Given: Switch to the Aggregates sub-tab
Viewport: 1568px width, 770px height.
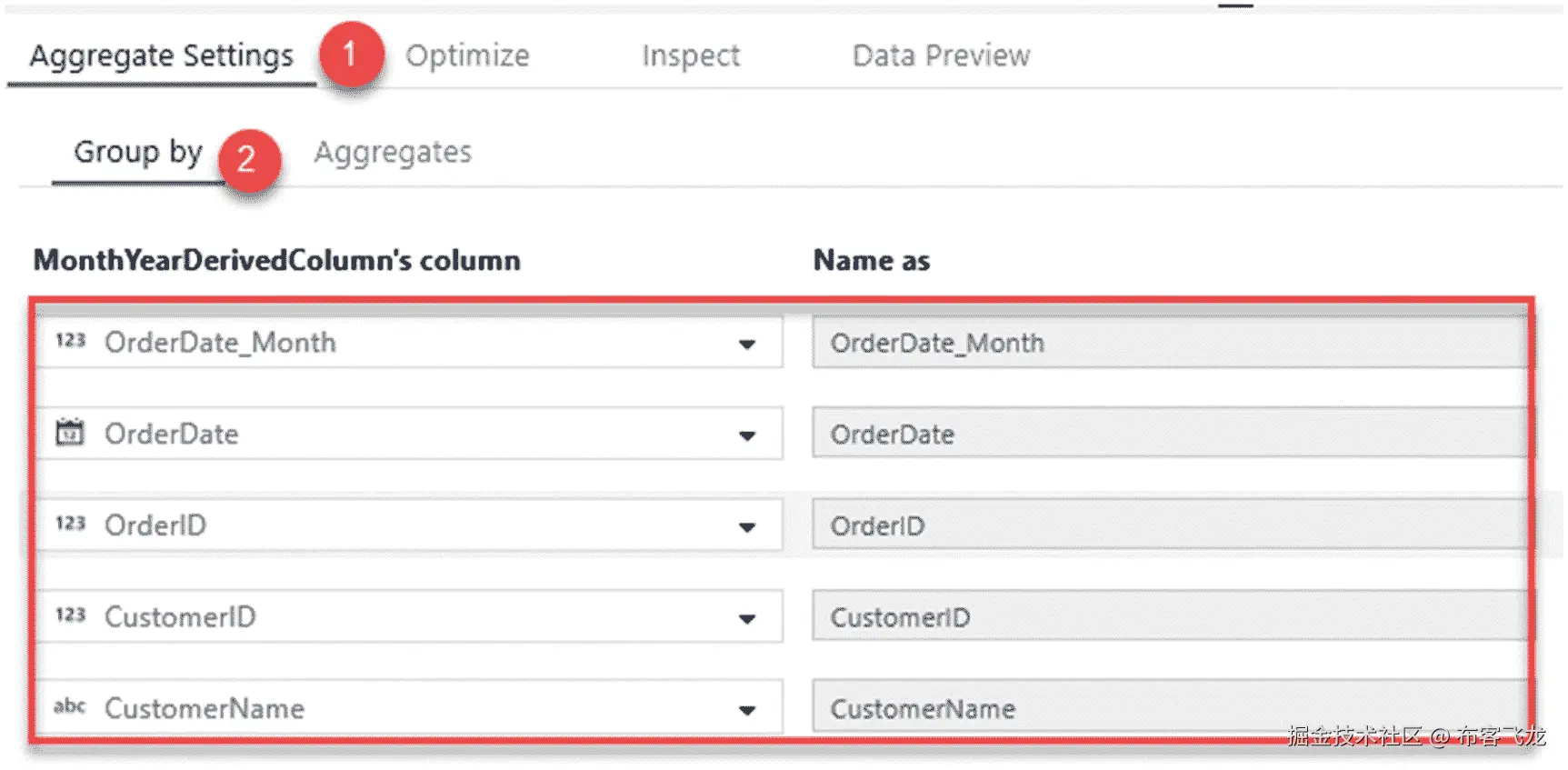Looking at the screenshot, I should (393, 152).
